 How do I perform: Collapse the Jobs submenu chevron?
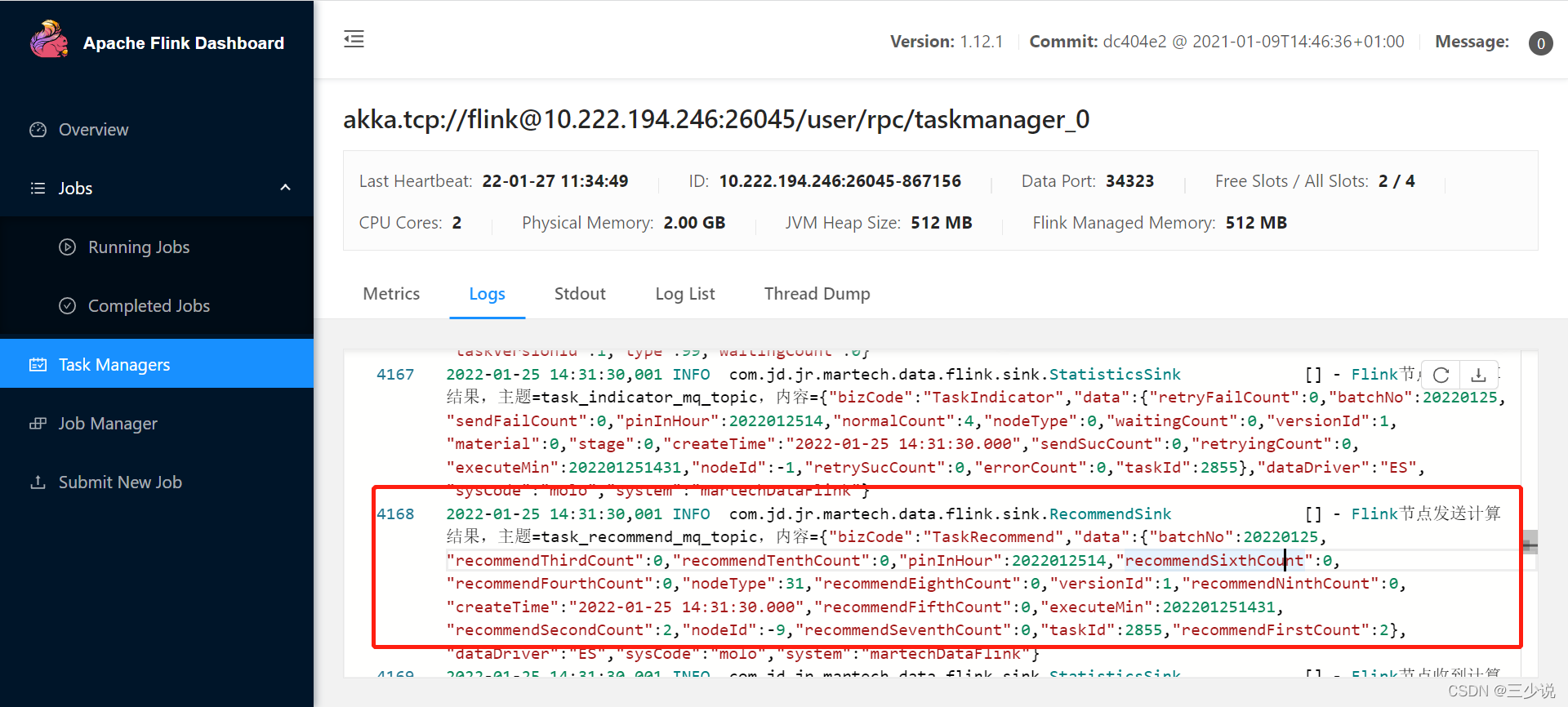coord(285,188)
